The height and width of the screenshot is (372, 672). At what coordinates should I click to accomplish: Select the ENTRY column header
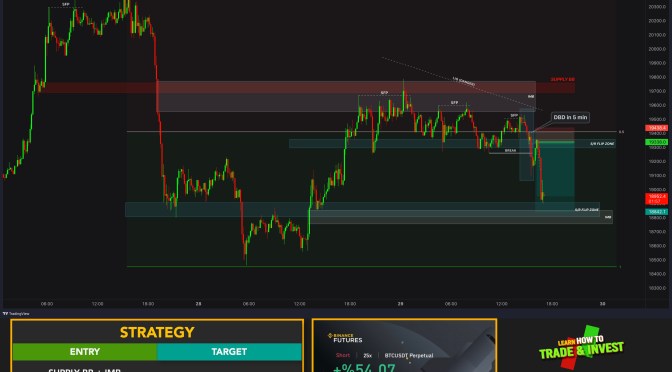click(x=84, y=352)
